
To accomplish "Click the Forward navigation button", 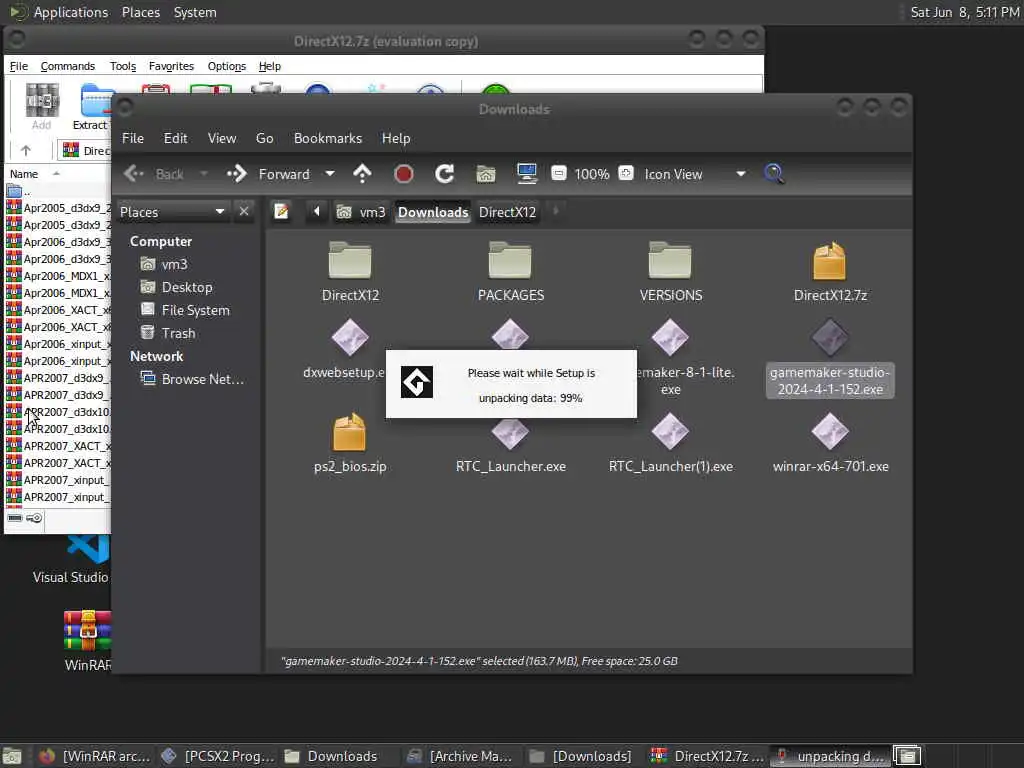I will point(268,174).
